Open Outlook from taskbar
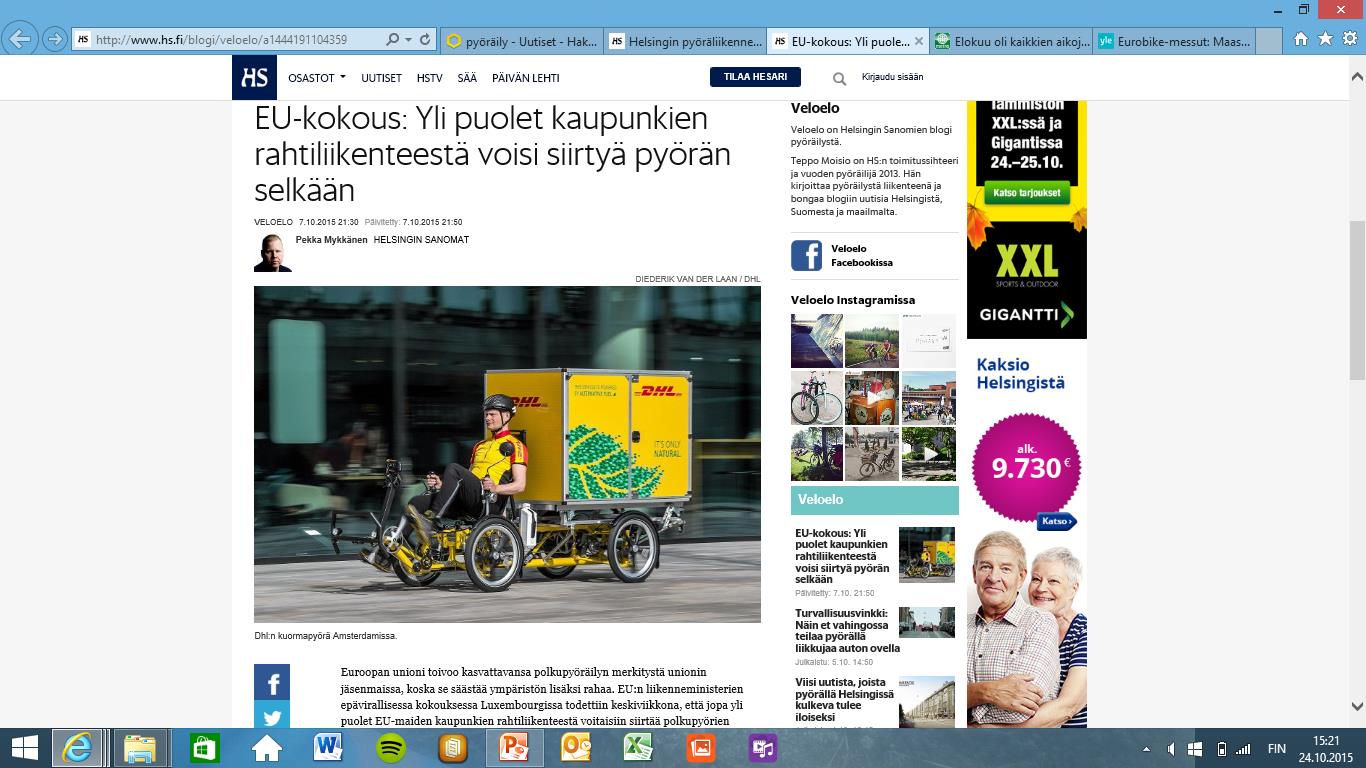1366x768 pixels. (x=576, y=748)
